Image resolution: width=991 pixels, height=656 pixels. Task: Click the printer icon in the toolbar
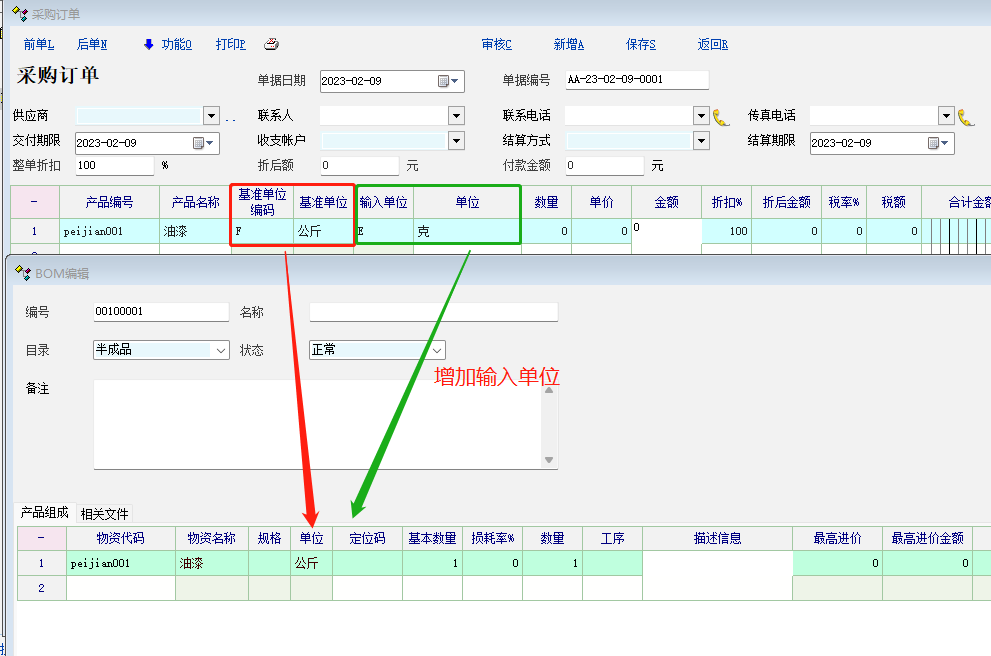[x=271, y=44]
